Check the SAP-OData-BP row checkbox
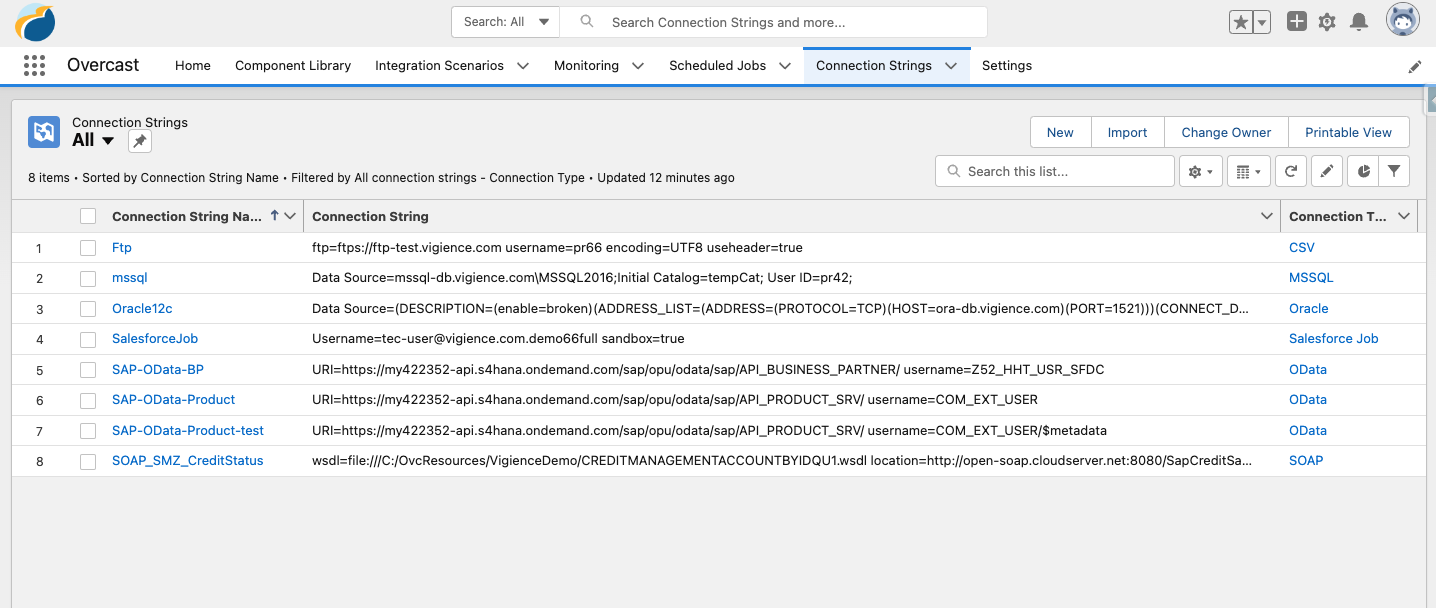This screenshot has height=608, width=1436. coord(88,369)
